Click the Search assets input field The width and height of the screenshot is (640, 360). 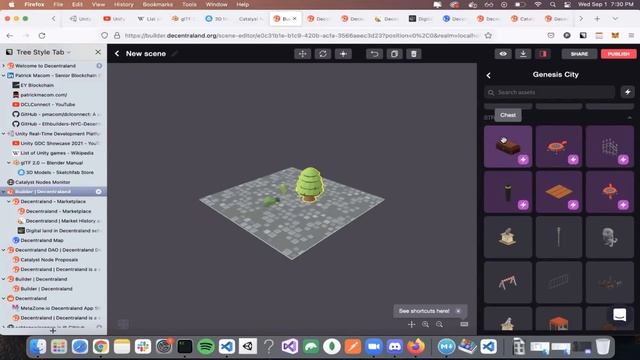point(549,92)
